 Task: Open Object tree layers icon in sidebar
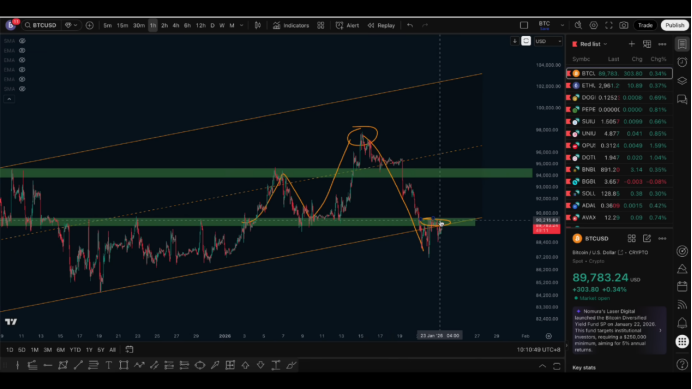coord(682,81)
